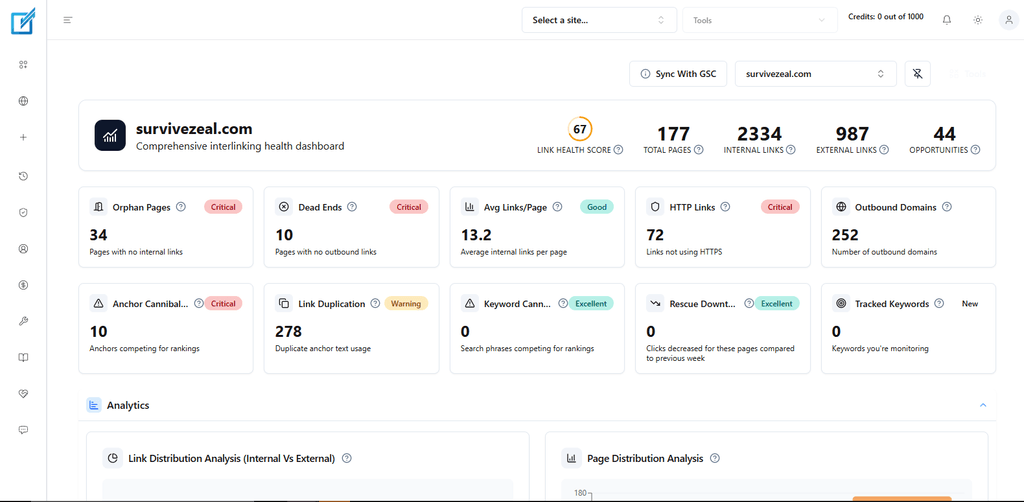The height and width of the screenshot is (502, 1024).
Task: Open the Orphan Pages card
Action: click(x=166, y=227)
